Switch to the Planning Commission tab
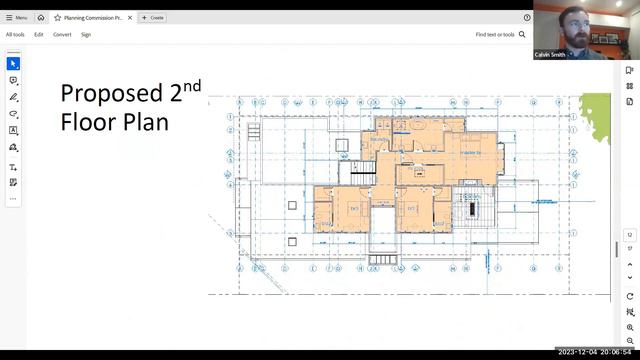 pos(93,18)
